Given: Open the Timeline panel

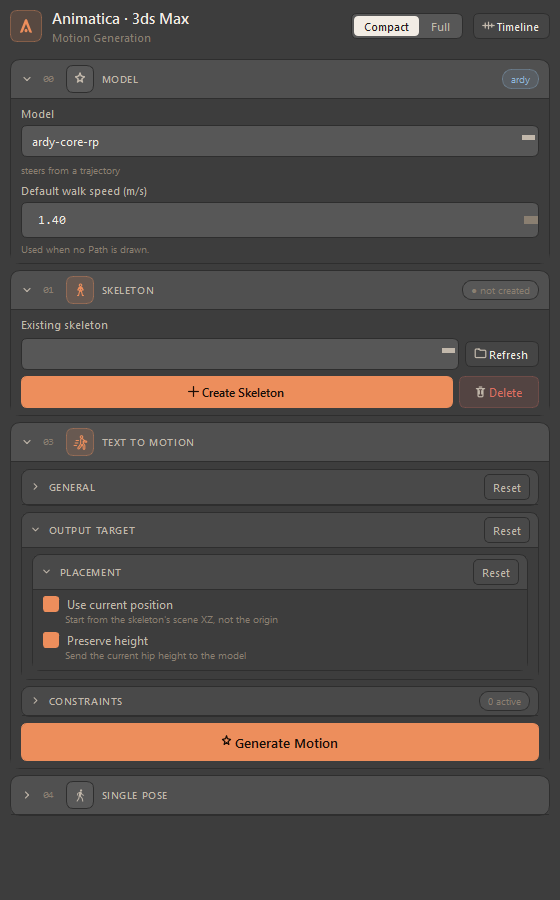Looking at the screenshot, I should point(511,26).
